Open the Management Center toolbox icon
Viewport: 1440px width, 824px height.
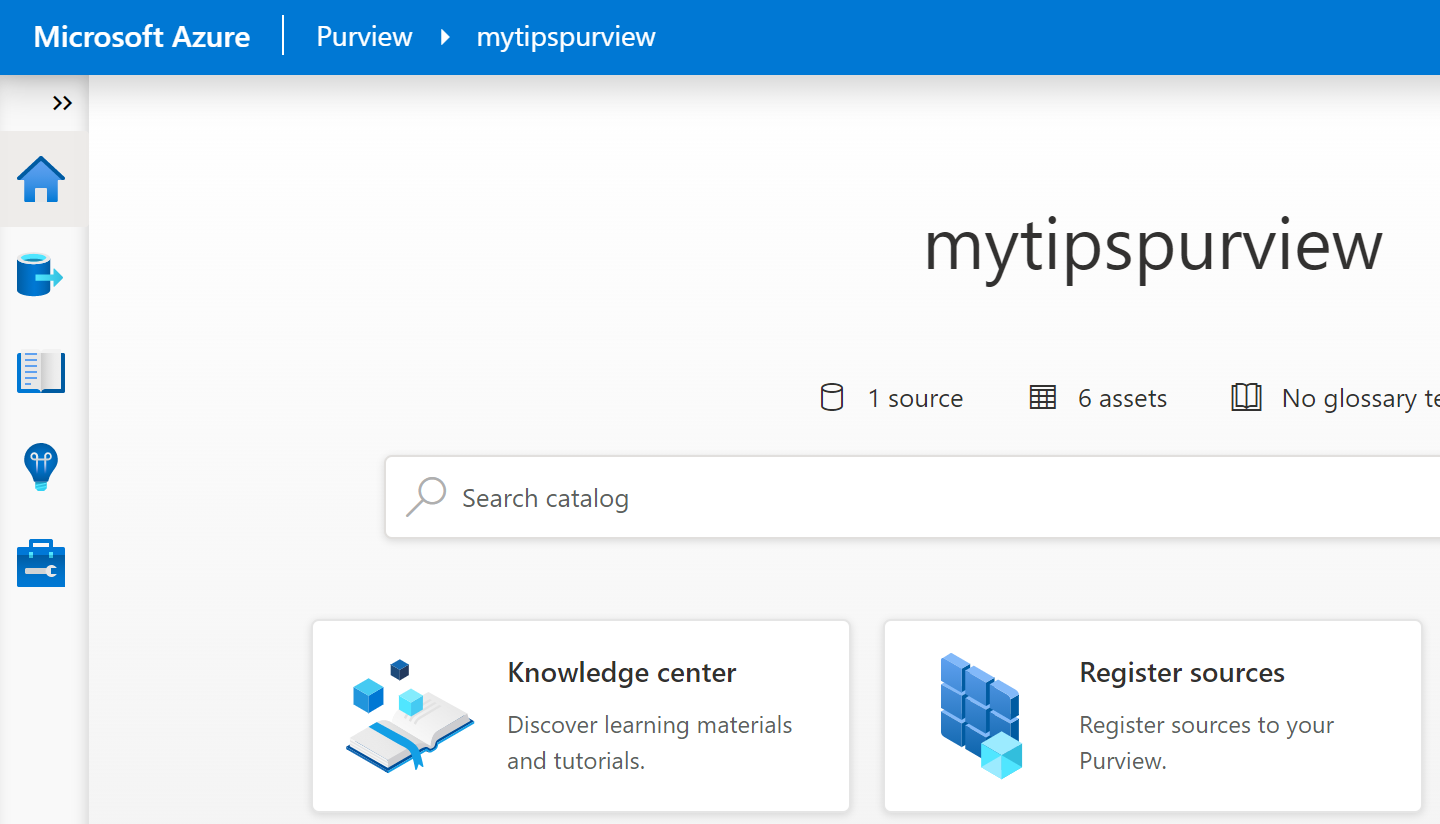(x=41, y=563)
